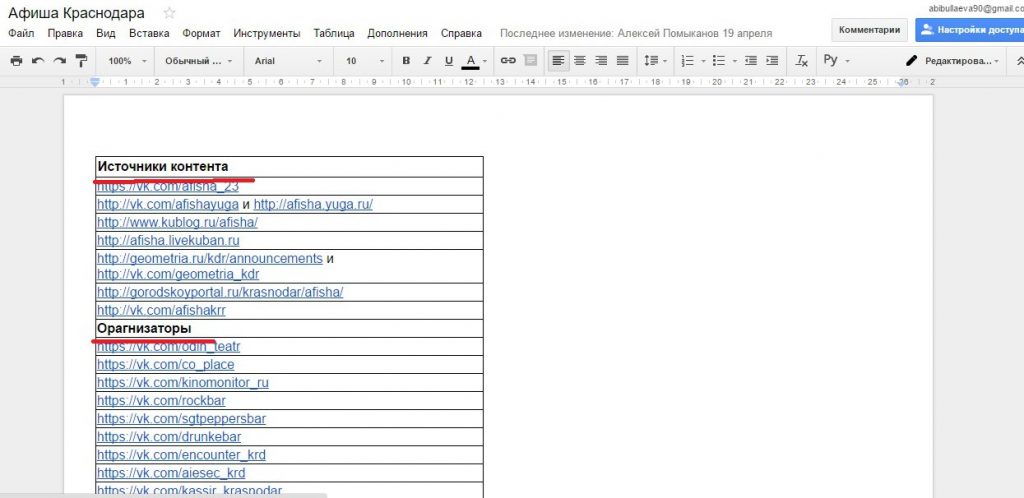Click the left indent marker on ruler
This screenshot has height=498, width=1024.
95,82
